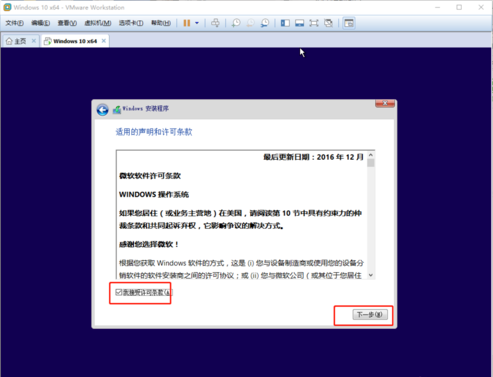493x377 pixels.
Task: Click the Windows setup icon in dialog title
Action: coord(117,109)
